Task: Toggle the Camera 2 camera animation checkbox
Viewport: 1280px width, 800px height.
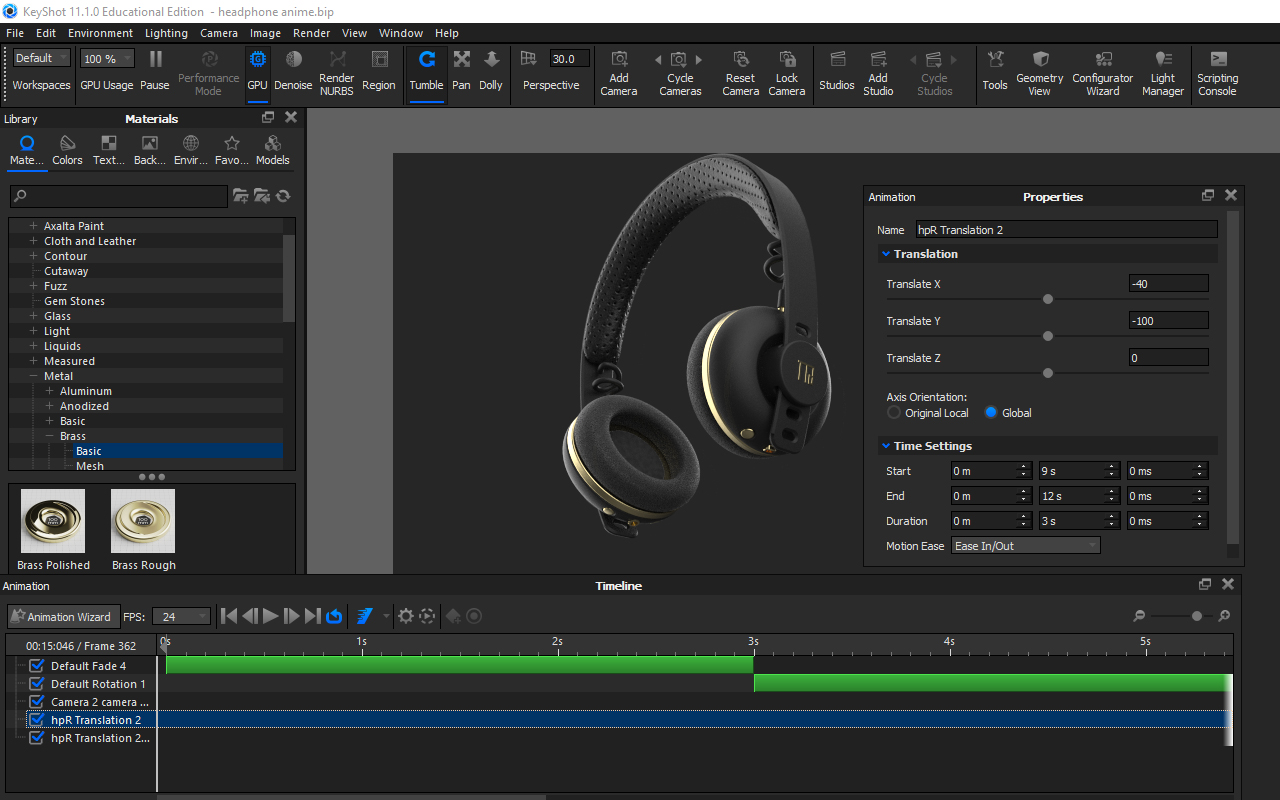Action: coord(37,702)
